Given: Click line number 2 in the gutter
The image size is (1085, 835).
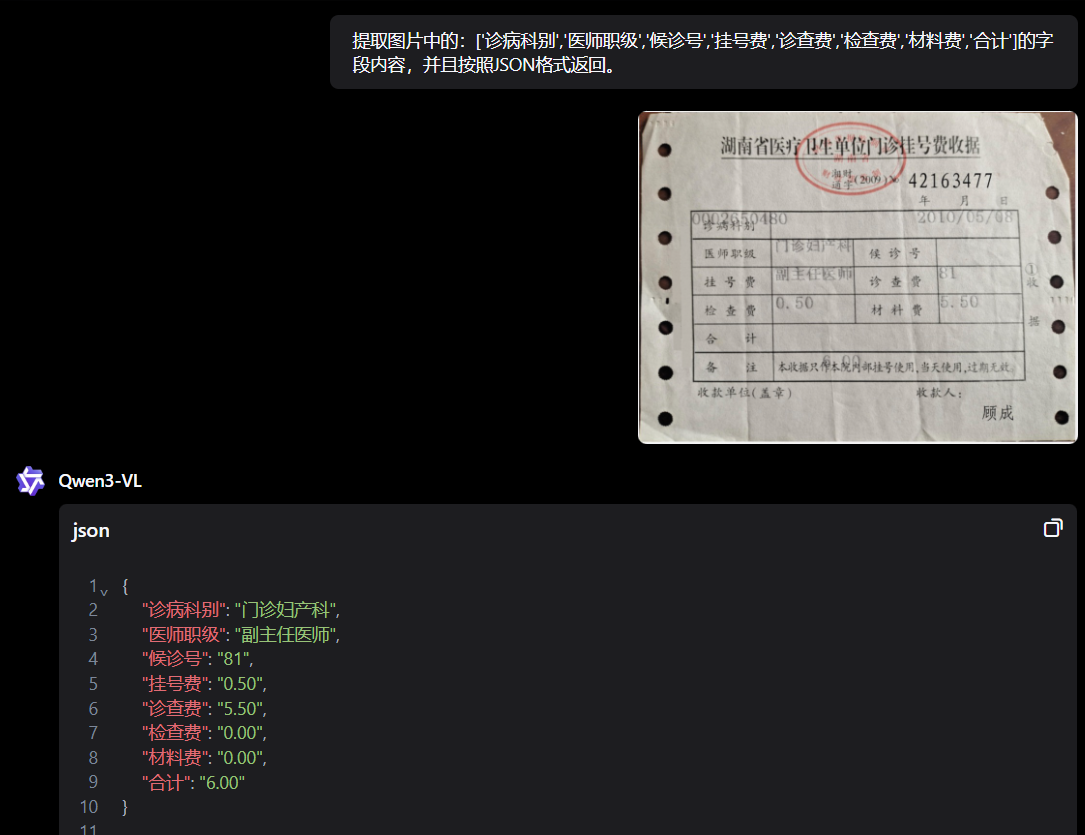Looking at the screenshot, I should (x=93, y=610).
